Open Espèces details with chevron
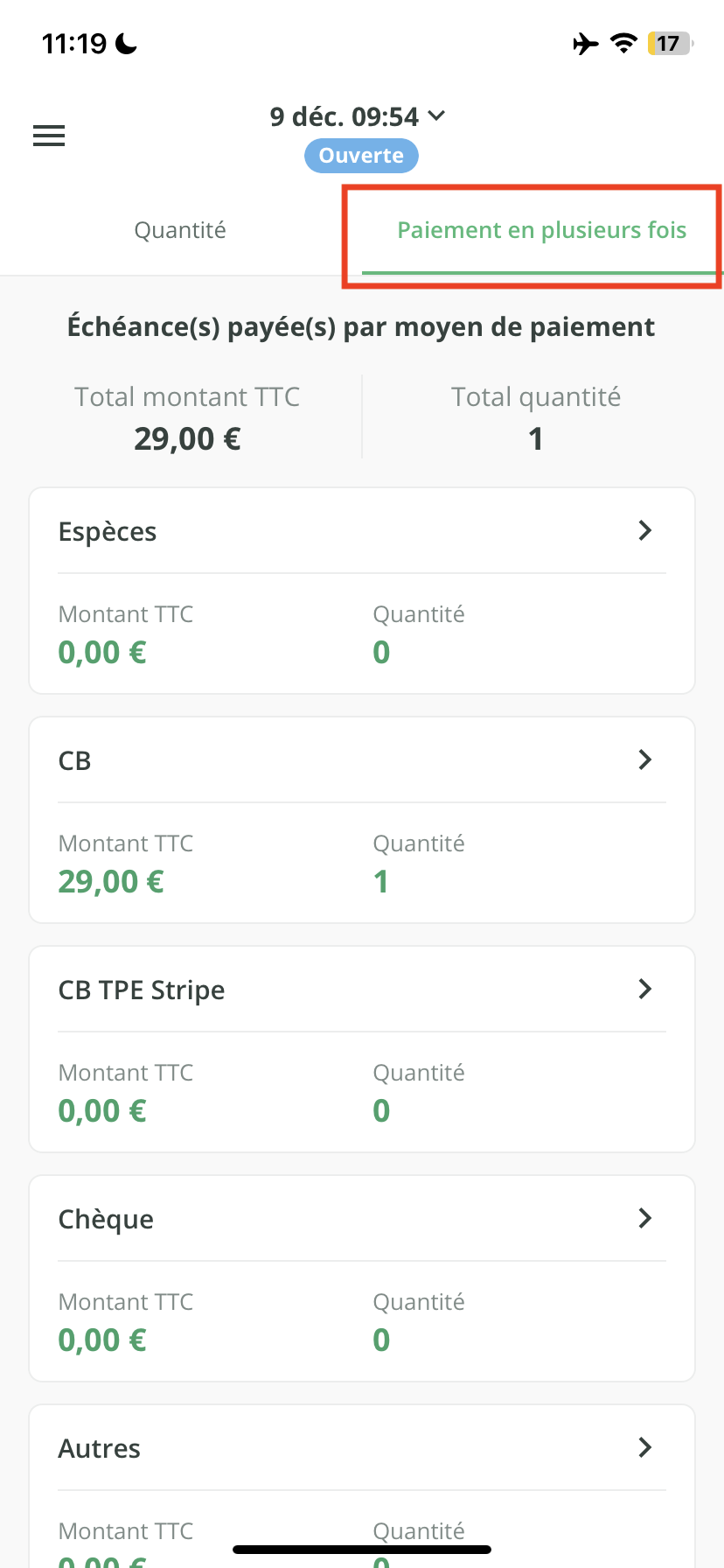This screenshot has height=1568, width=724. 645,530
